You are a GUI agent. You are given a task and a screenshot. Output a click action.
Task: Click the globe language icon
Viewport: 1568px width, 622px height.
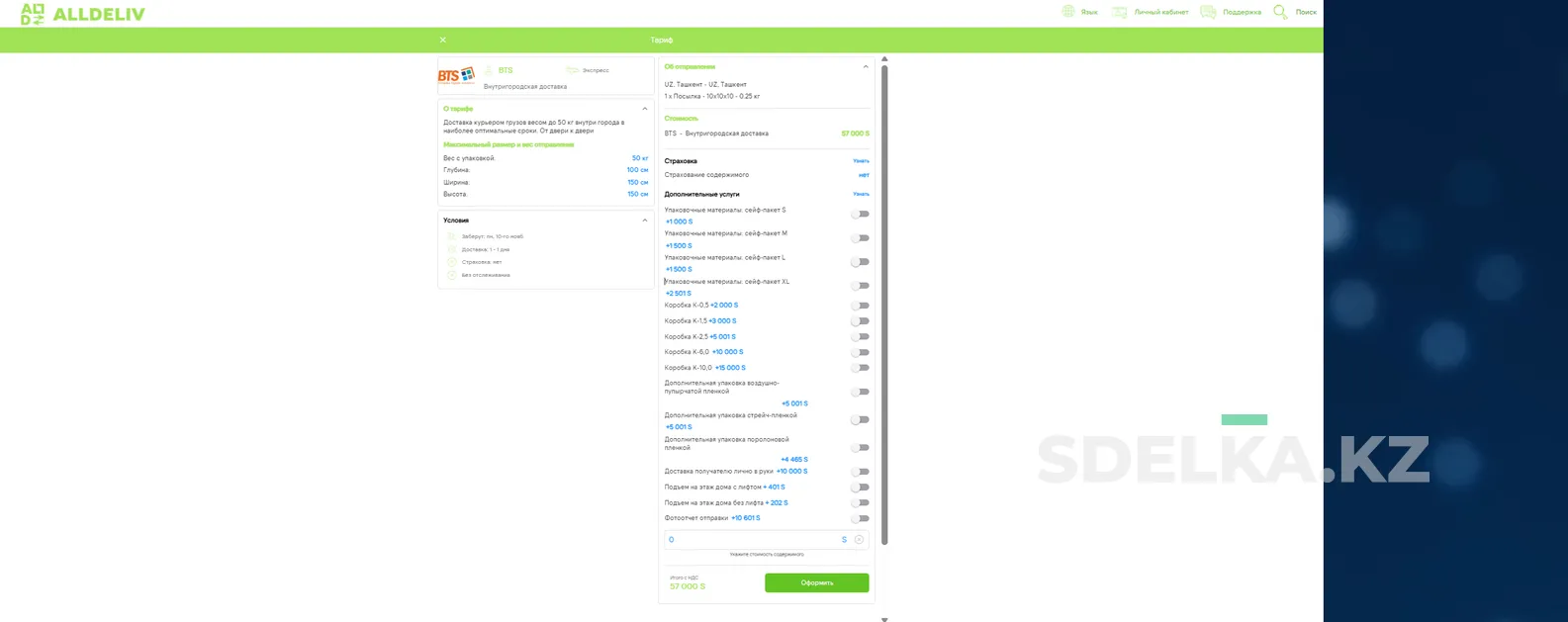coord(1068,12)
